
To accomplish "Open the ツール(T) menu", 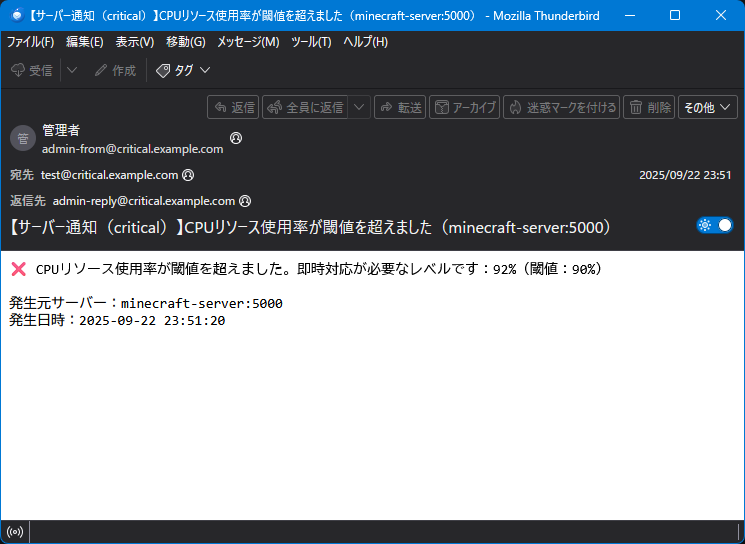I will [311, 42].
